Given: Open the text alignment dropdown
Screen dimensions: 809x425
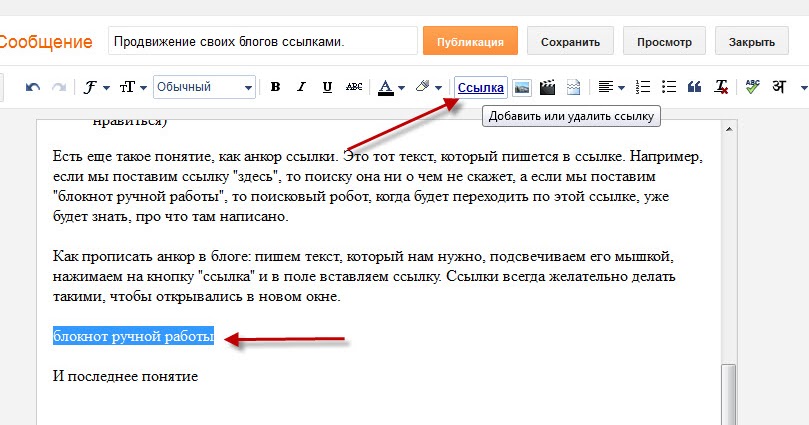Looking at the screenshot, I should [611, 87].
